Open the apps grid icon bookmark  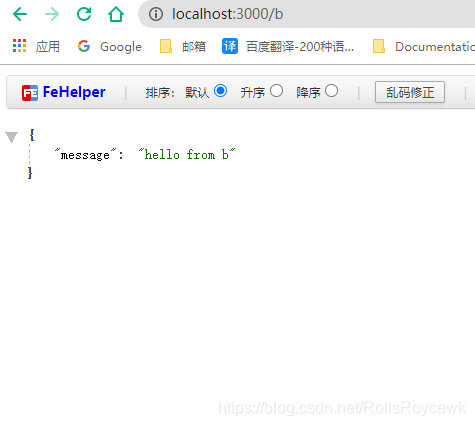(19, 46)
